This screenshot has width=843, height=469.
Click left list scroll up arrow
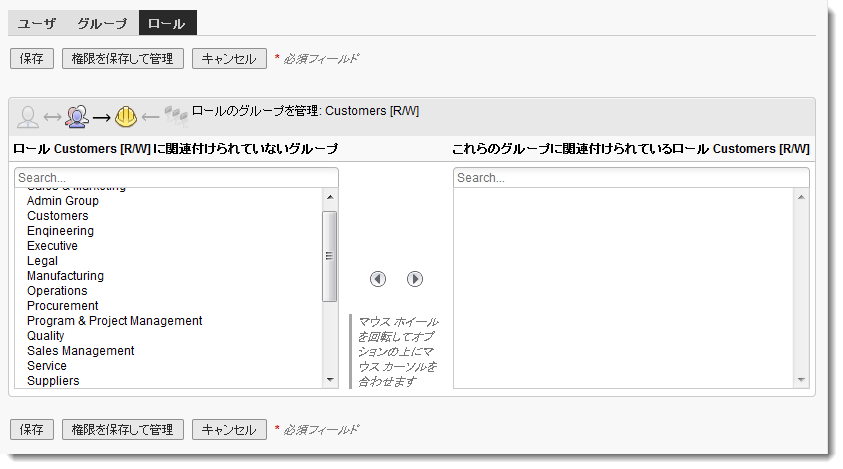coord(330,197)
